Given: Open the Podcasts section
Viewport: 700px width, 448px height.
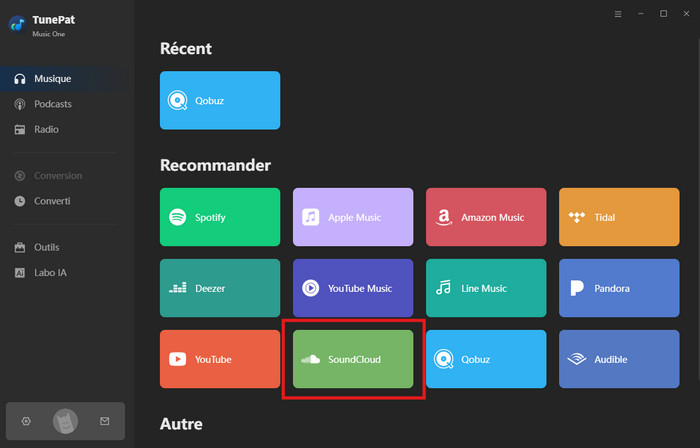Looking at the screenshot, I should pyautogui.click(x=67, y=104).
